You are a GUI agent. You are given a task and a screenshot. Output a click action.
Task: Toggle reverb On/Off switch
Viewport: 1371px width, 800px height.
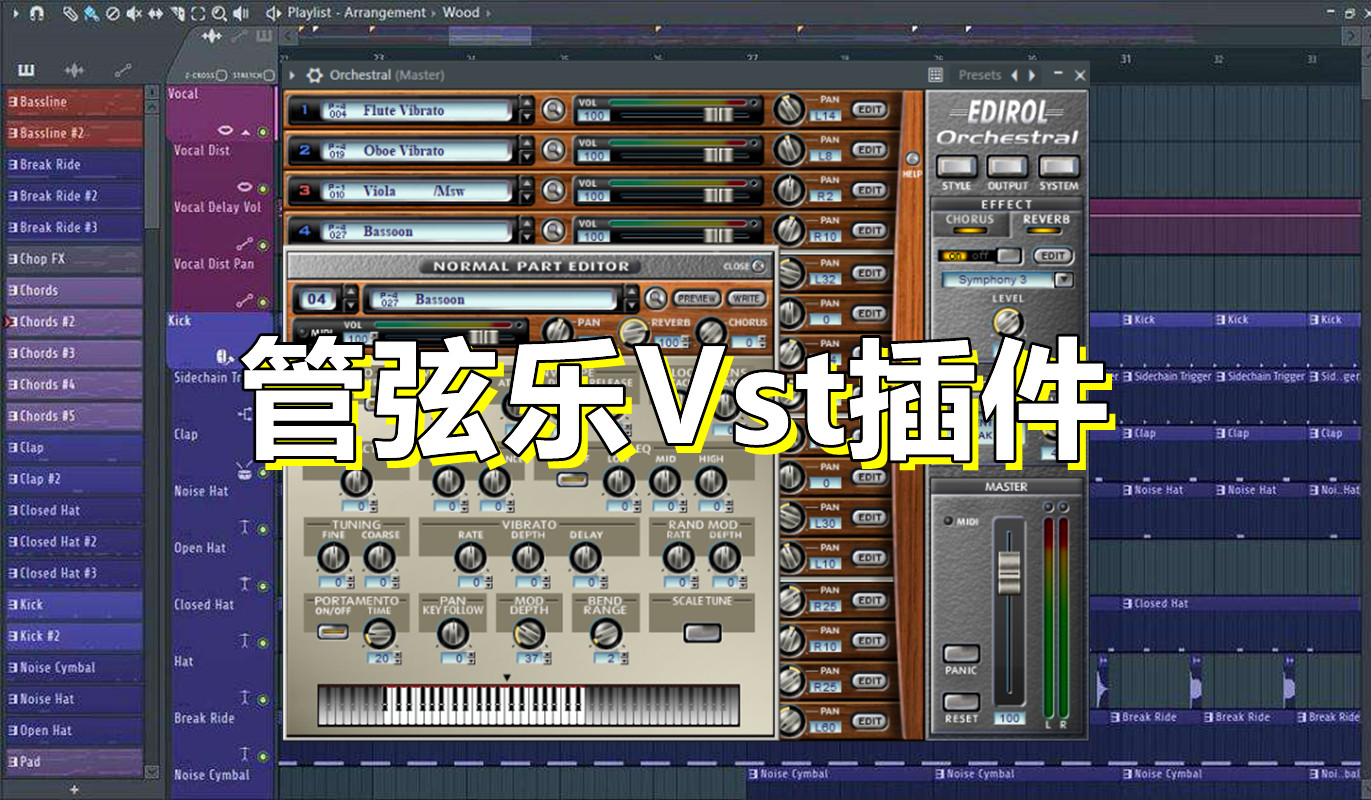tap(980, 256)
